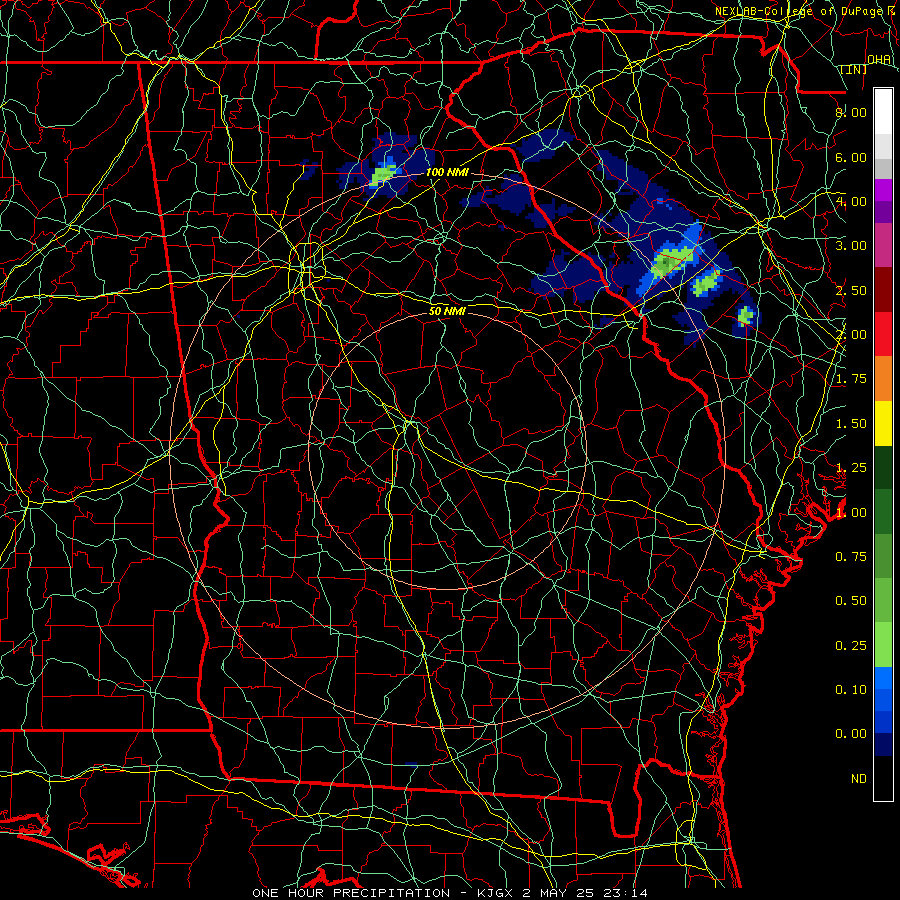
Task: Select the light blue legend swatch above 0.10
Action: pyautogui.click(x=883, y=678)
